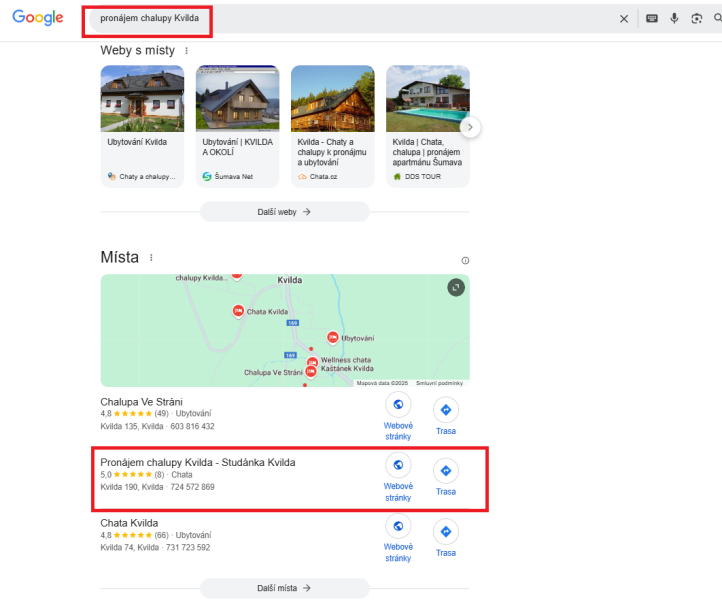Click the 'Kvilda' town label on map
This screenshot has width=722, height=600.
(290, 280)
